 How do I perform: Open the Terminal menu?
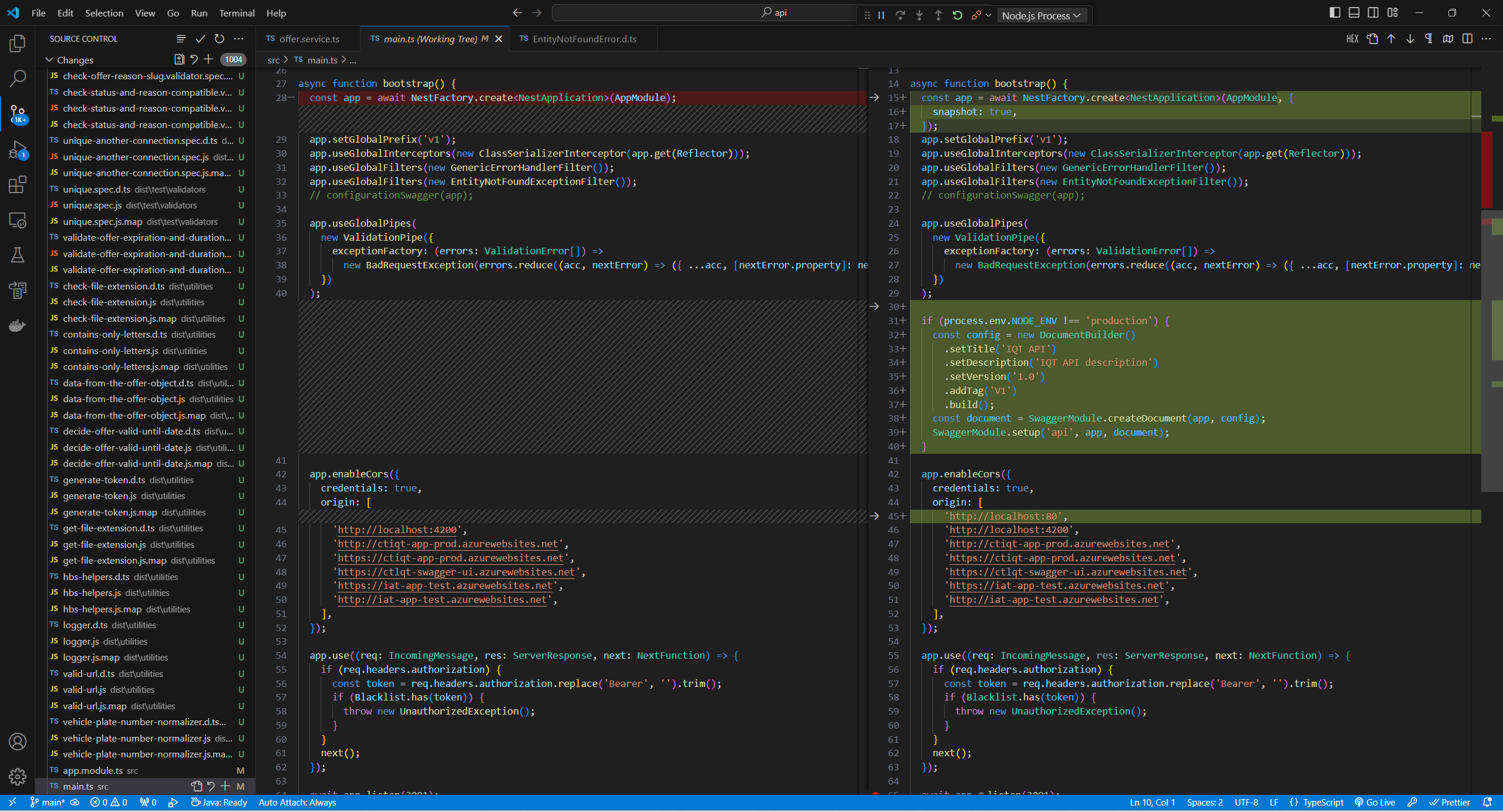tap(237, 13)
